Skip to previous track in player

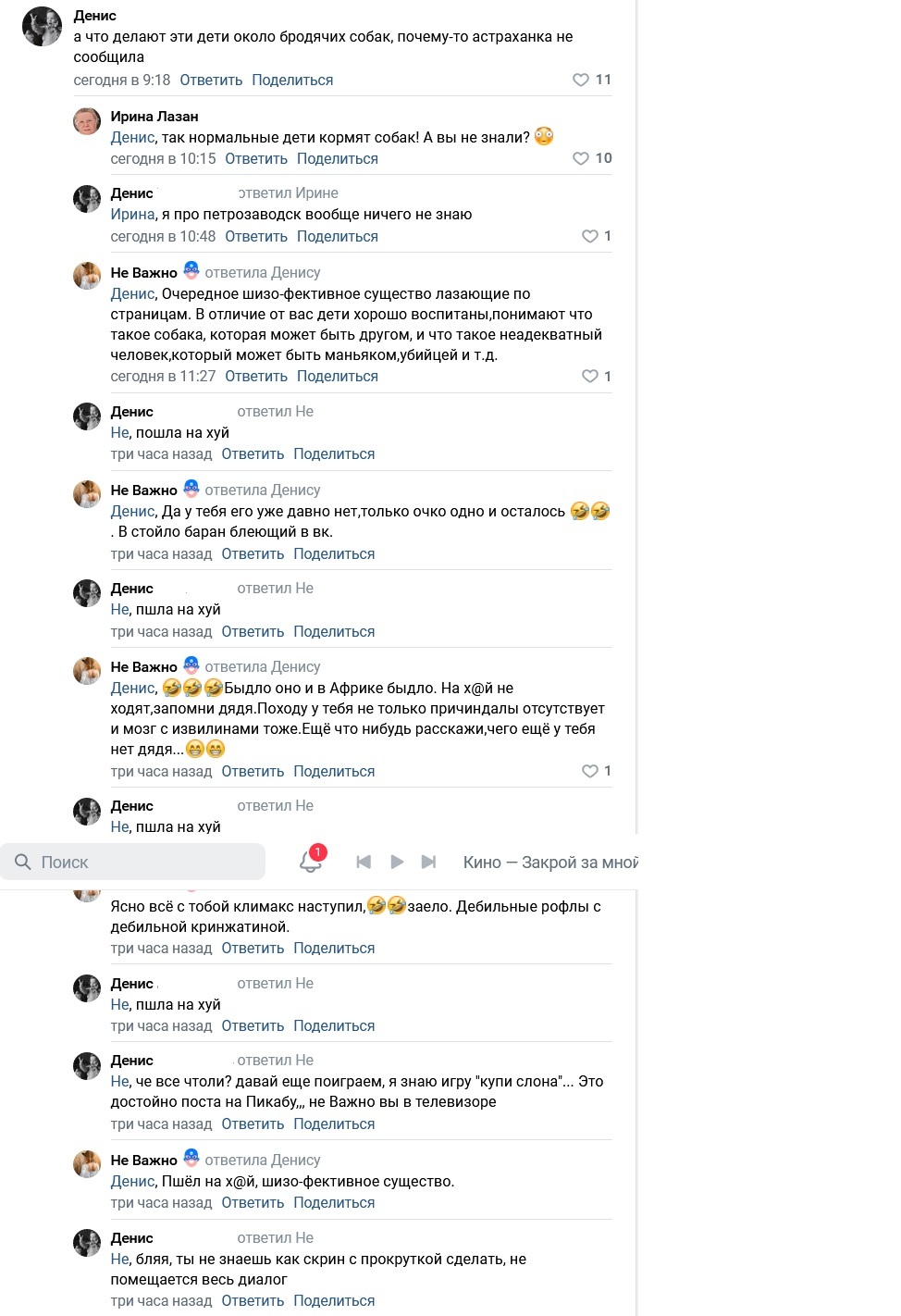tap(364, 863)
